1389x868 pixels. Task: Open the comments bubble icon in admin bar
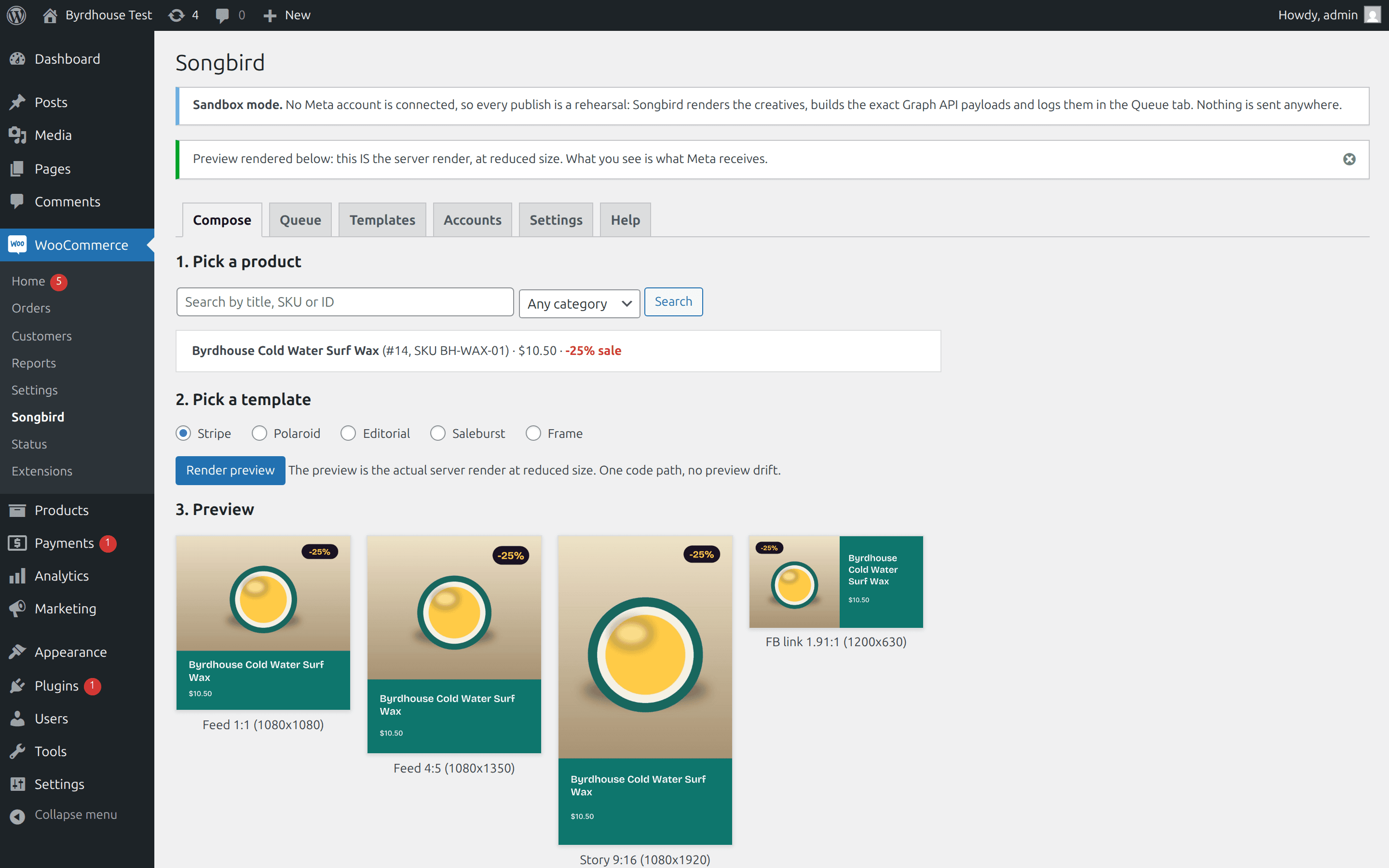tap(222, 15)
